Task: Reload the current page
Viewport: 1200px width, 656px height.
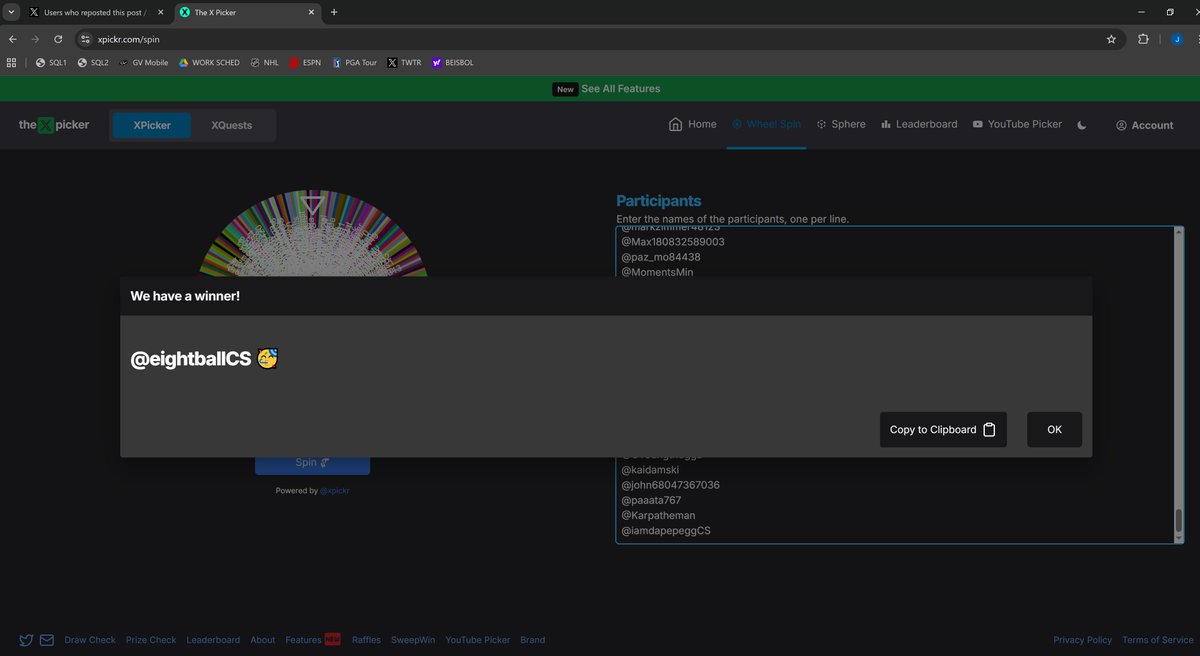Action: point(59,39)
